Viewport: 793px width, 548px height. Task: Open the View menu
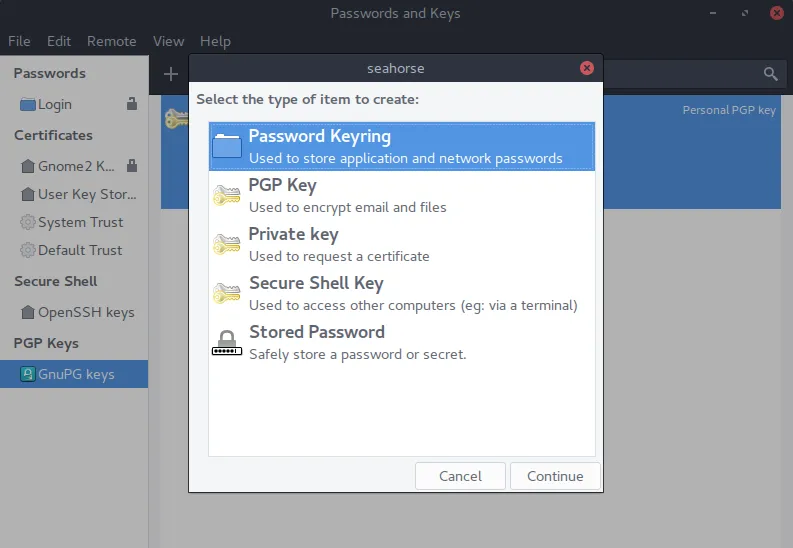pyautogui.click(x=168, y=41)
